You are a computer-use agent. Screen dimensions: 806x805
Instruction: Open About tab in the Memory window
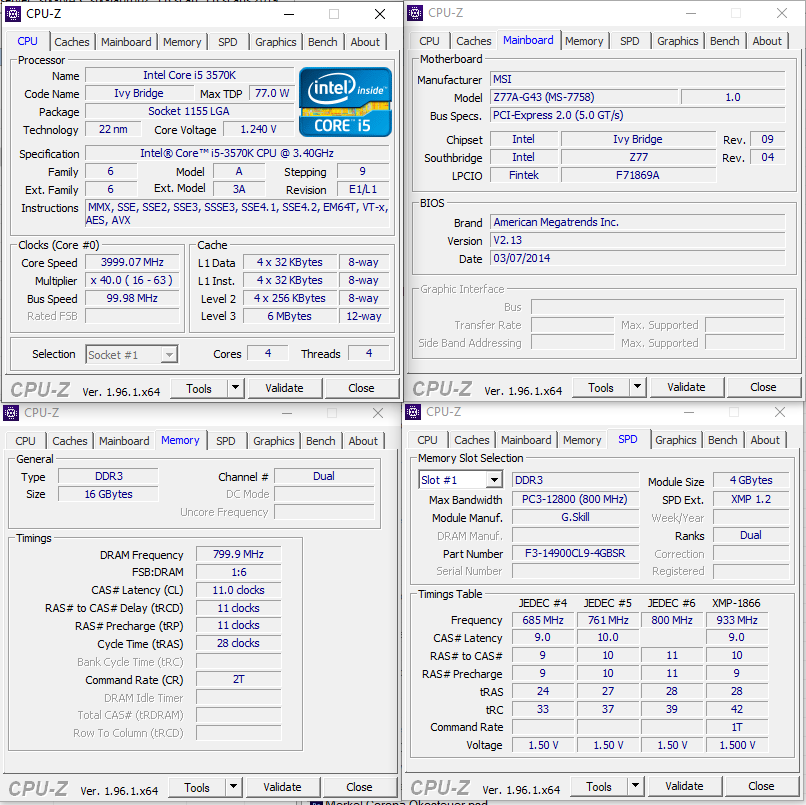(x=363, y=441)
